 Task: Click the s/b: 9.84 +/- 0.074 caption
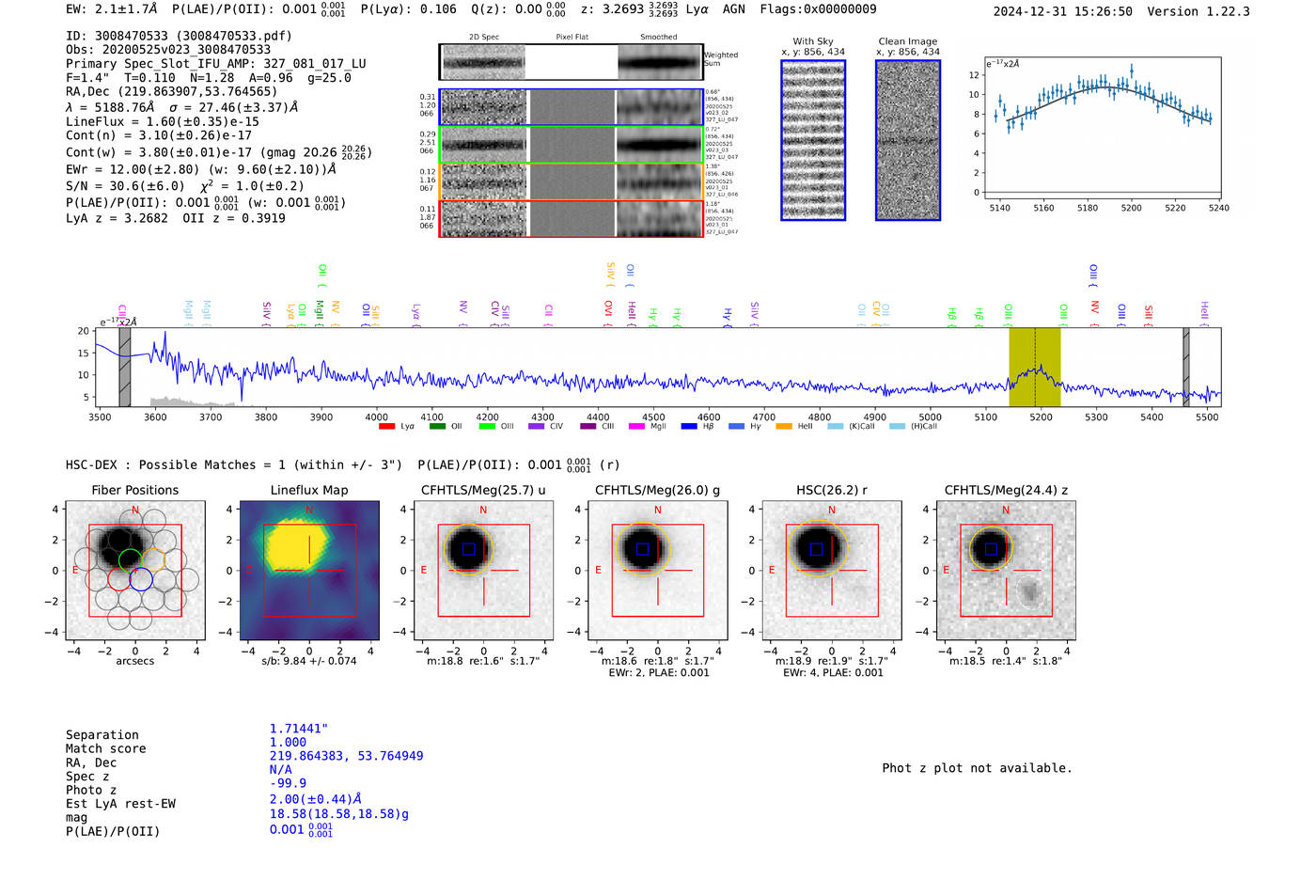tap(309, 661)
